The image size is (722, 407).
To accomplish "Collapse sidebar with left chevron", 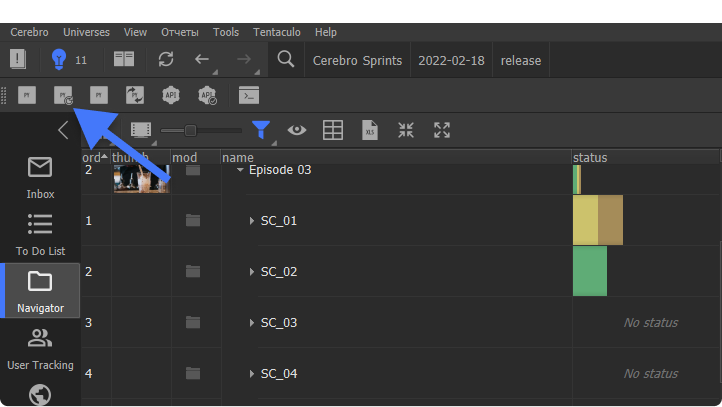I will tap(63, 130).
